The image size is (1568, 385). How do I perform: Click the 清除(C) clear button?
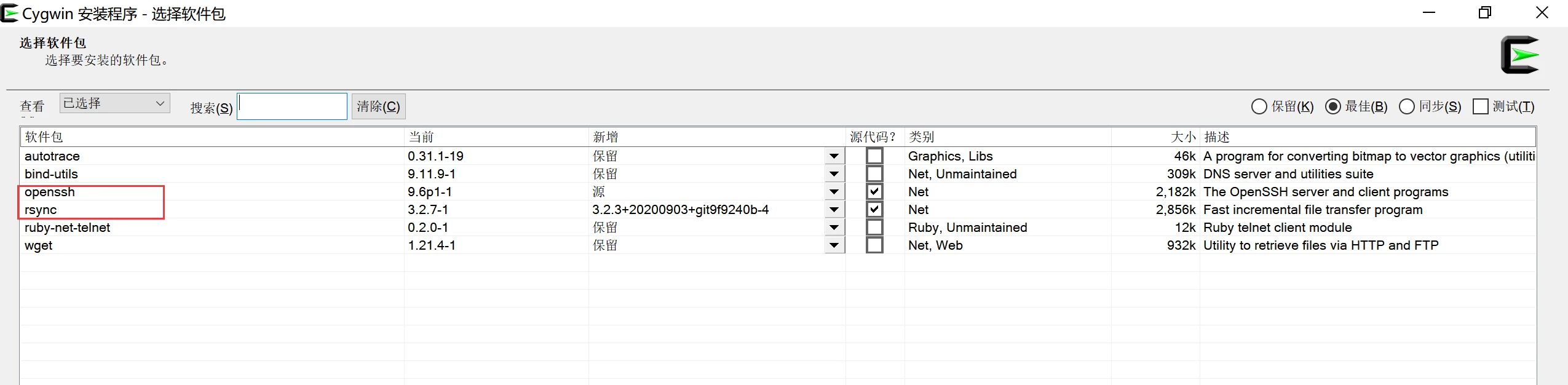point(378,106)
